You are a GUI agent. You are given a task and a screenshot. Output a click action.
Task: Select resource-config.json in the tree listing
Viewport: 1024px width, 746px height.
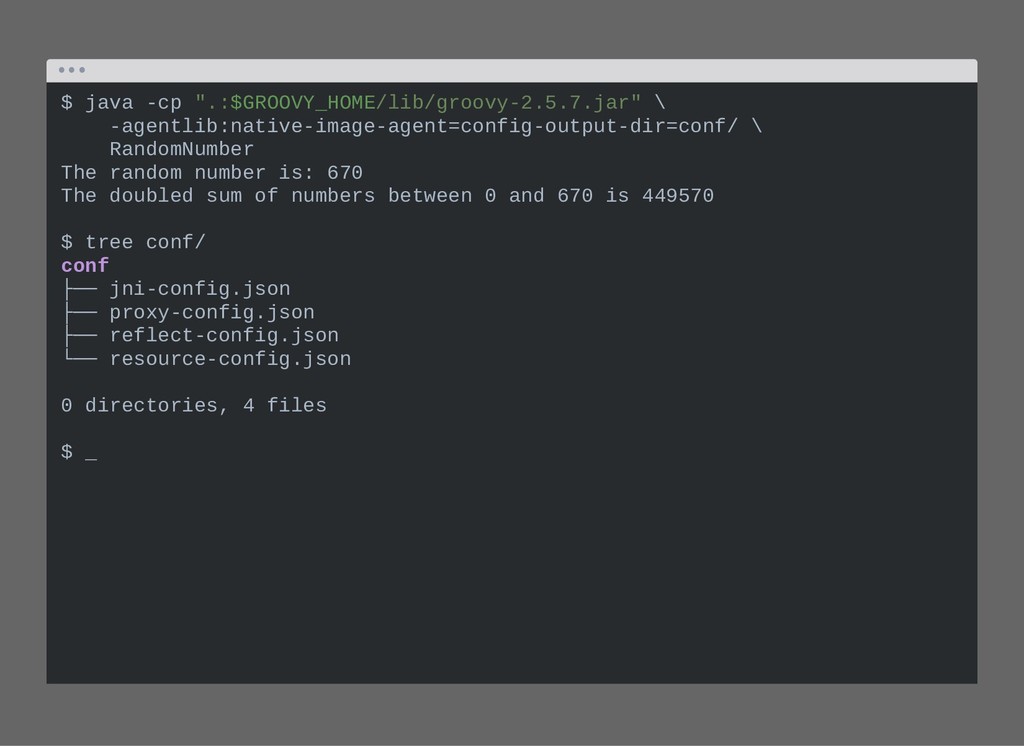click(230, 359)
